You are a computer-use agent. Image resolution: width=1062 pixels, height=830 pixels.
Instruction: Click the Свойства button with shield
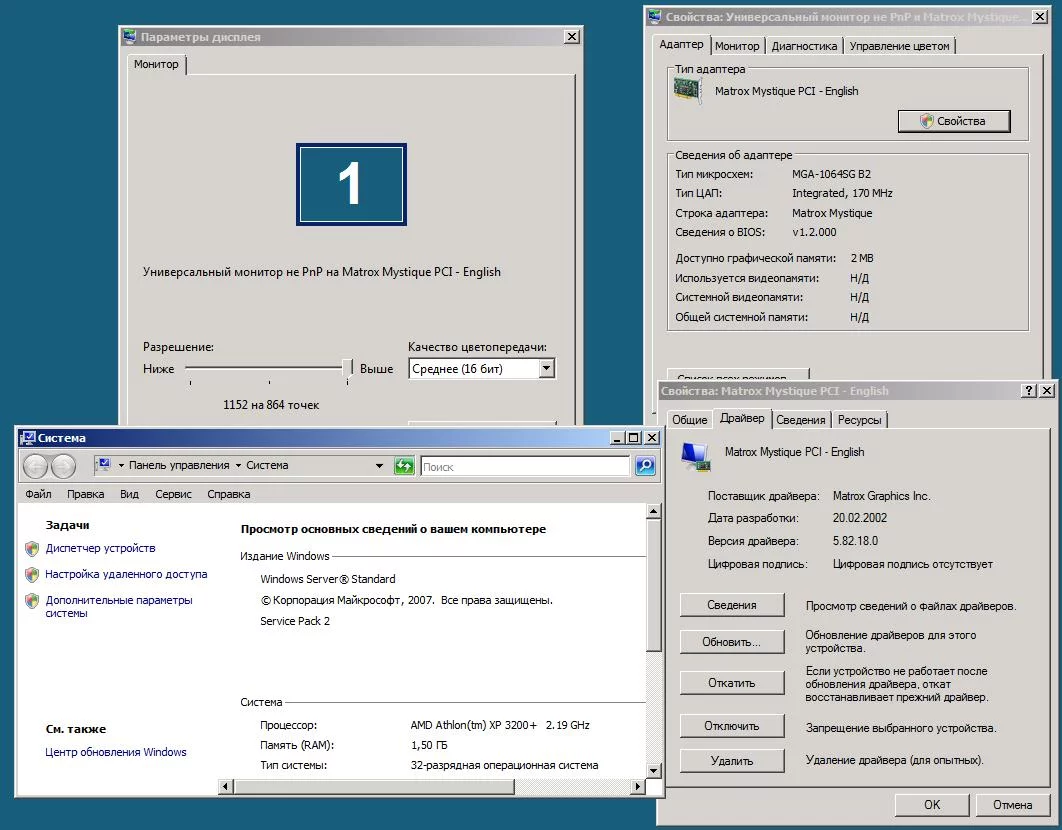pos(954,121)
